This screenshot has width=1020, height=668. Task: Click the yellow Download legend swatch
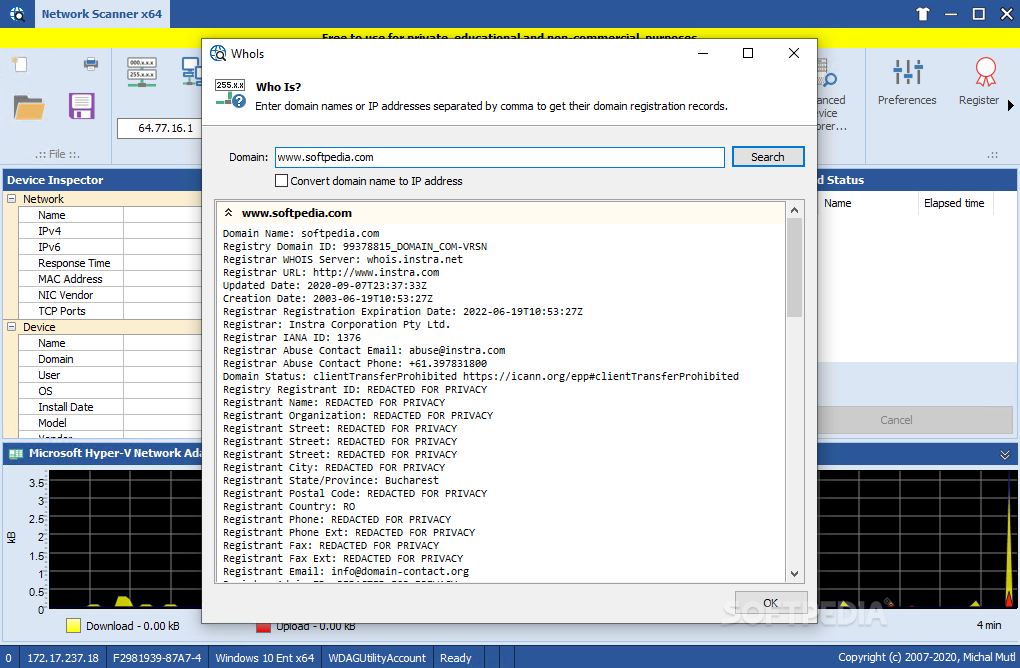pyautogui.click(x=74, y=626)
